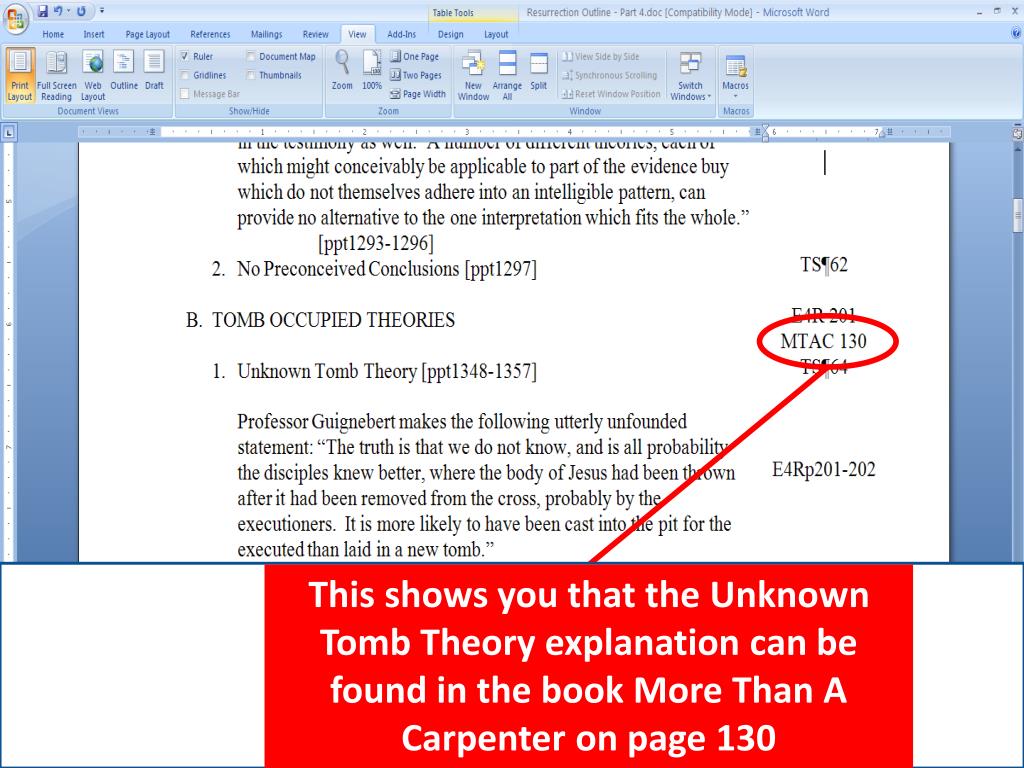This screenshot has height=768, width=1024.
Task: Click the 'TS¶62' reference
Action: tap(824, 264)
